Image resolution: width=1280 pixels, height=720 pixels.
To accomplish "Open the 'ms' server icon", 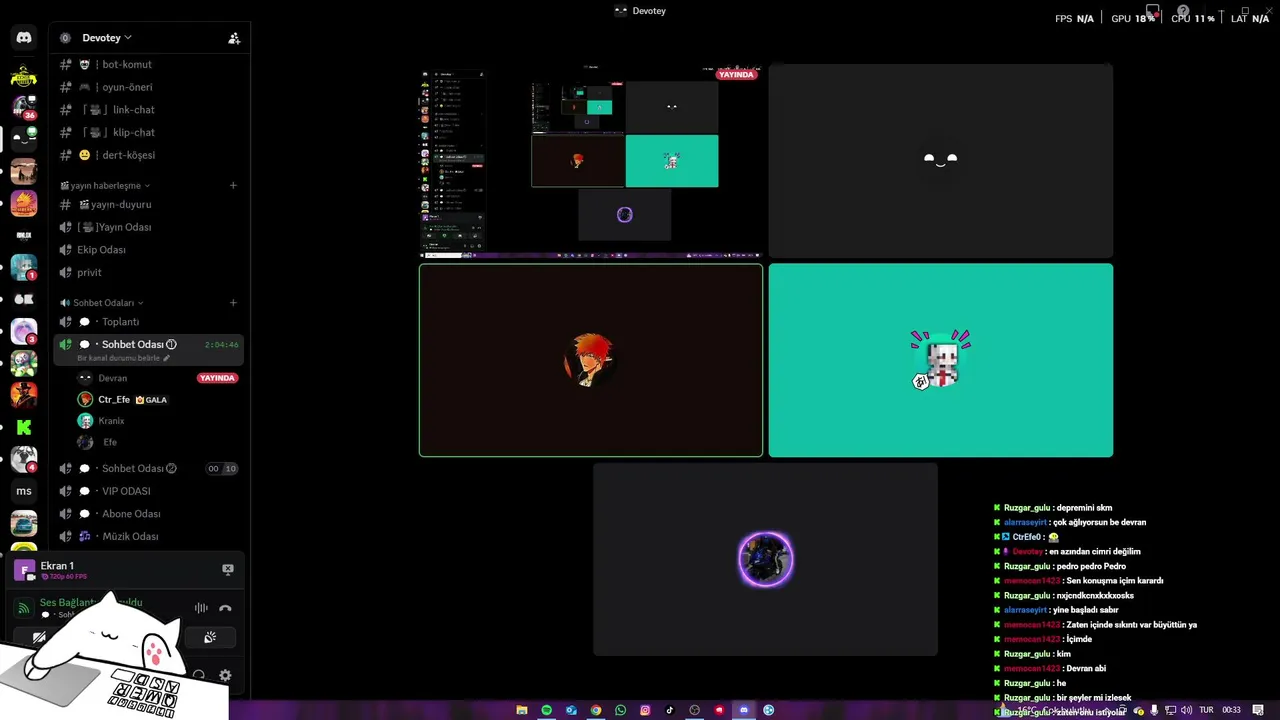I will pos(24,491).
